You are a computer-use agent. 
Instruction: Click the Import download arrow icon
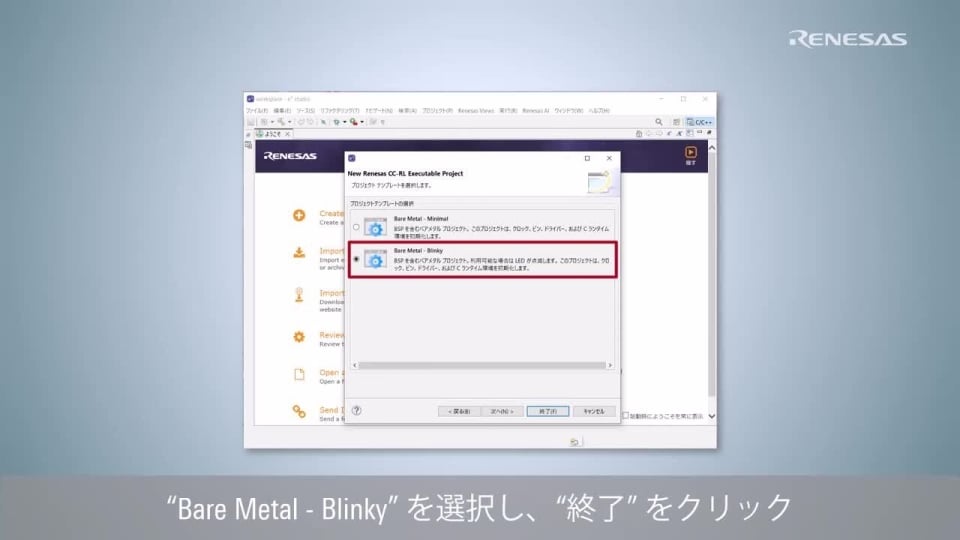[x=298, y=253]
